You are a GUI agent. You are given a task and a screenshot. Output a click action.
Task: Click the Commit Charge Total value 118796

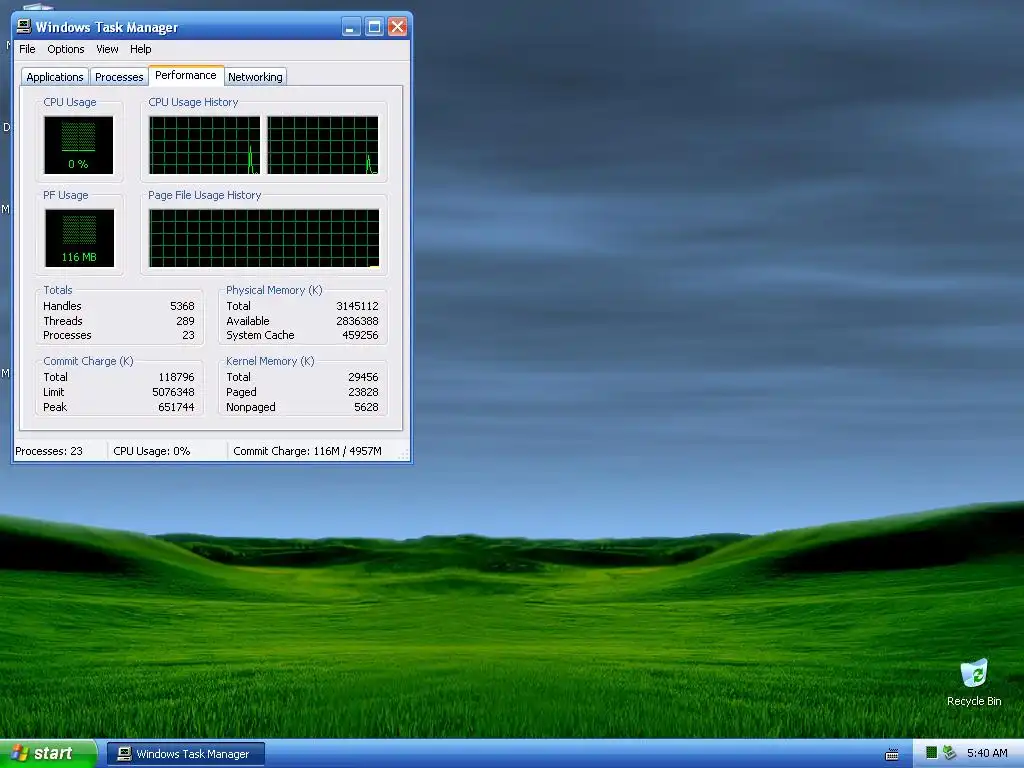tap(176, 377)
